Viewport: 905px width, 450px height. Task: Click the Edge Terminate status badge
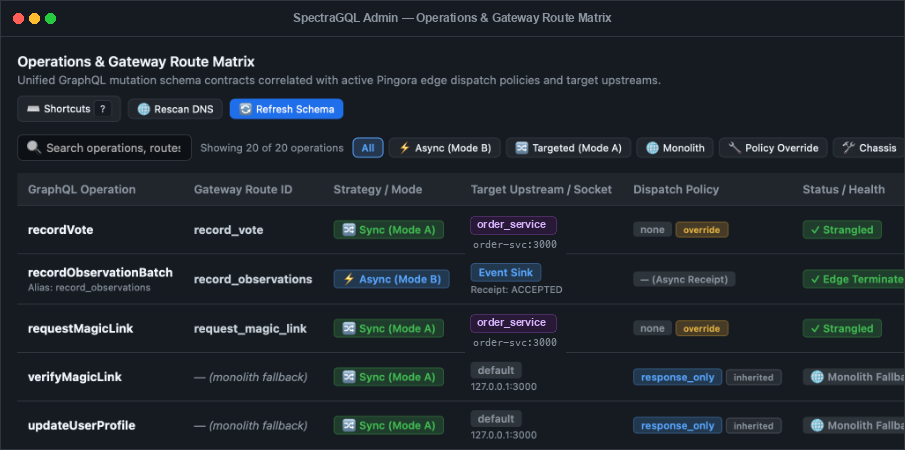(854, 279)
